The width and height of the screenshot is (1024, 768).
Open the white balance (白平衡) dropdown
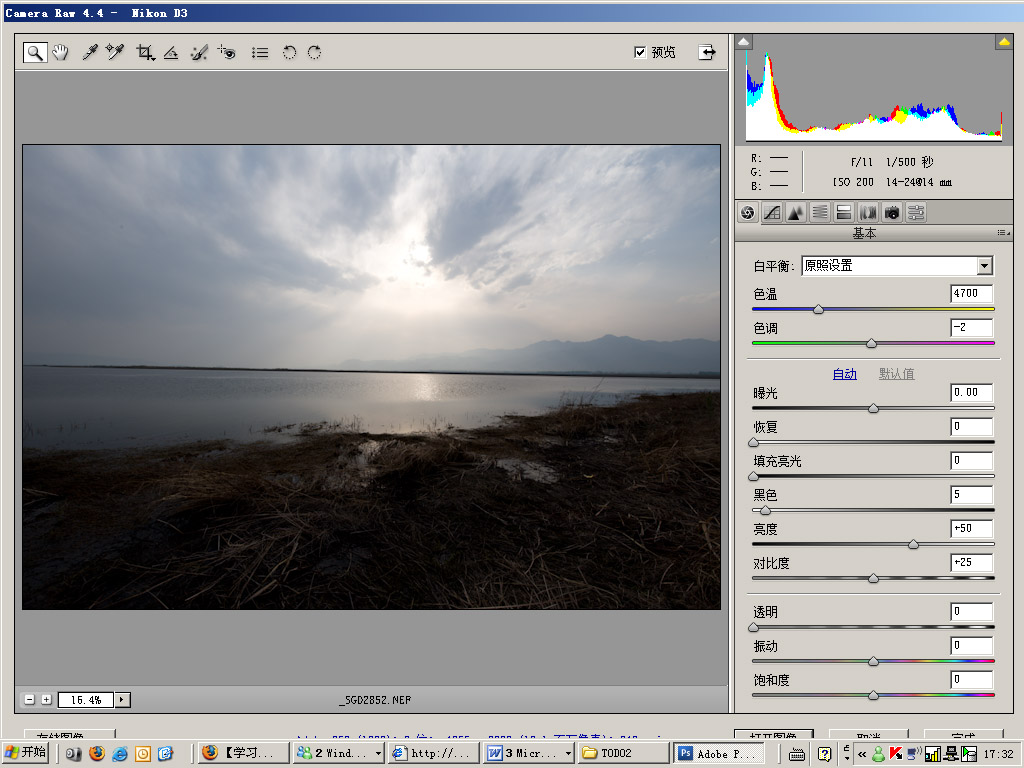pyautogui.click(x=985, y=265)
